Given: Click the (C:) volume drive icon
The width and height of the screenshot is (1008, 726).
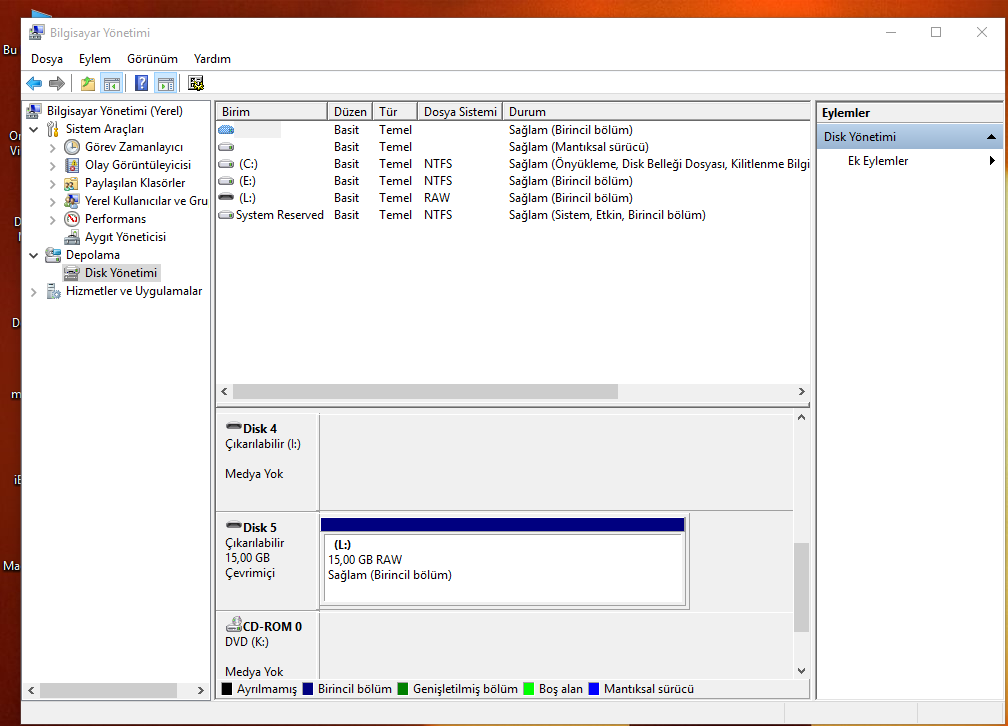Looking at the screenshot, I should (226, 164).
